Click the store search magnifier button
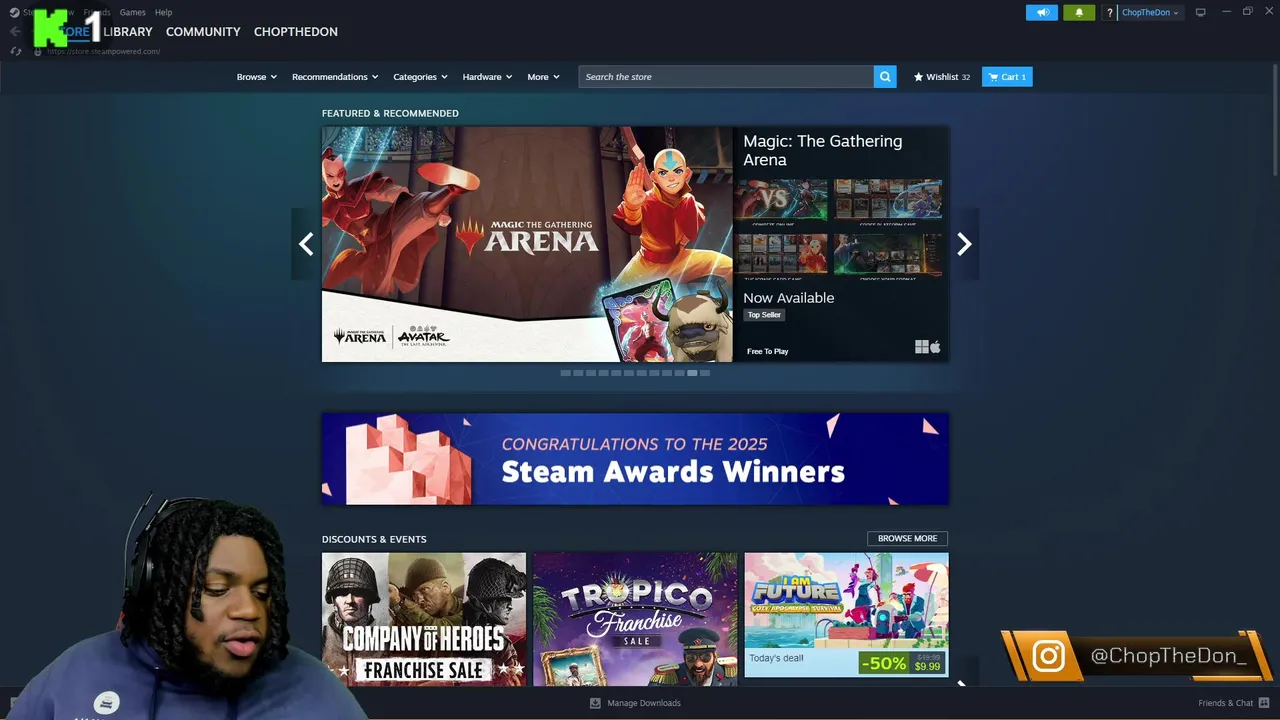This screenshot has height=720, width=1280. [x=885, y=77]
